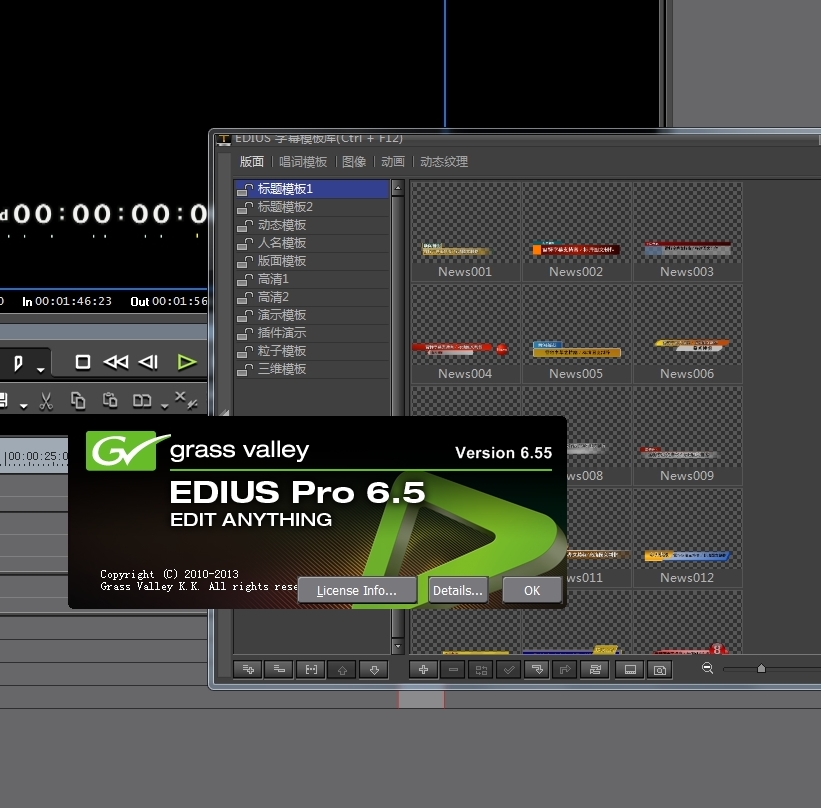Select 人名模板 category
Image resolution: width=821 pixels, height=808 pixels.
(312, 243)
